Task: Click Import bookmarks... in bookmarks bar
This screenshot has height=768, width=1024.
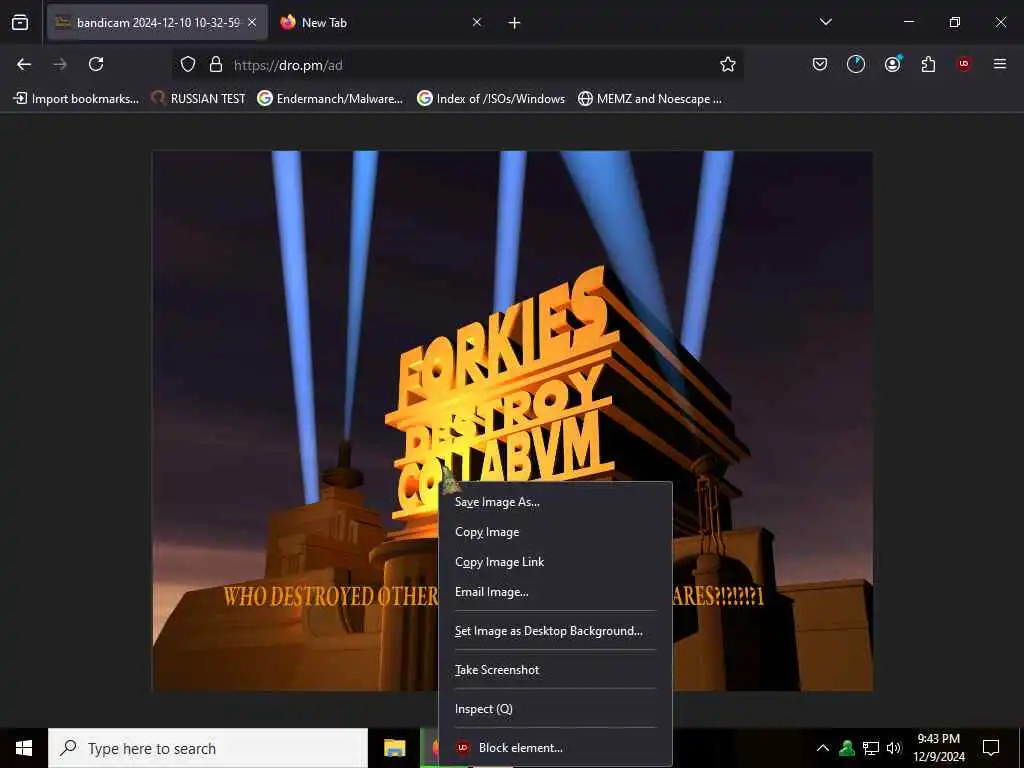Action: tap(76, 99)
